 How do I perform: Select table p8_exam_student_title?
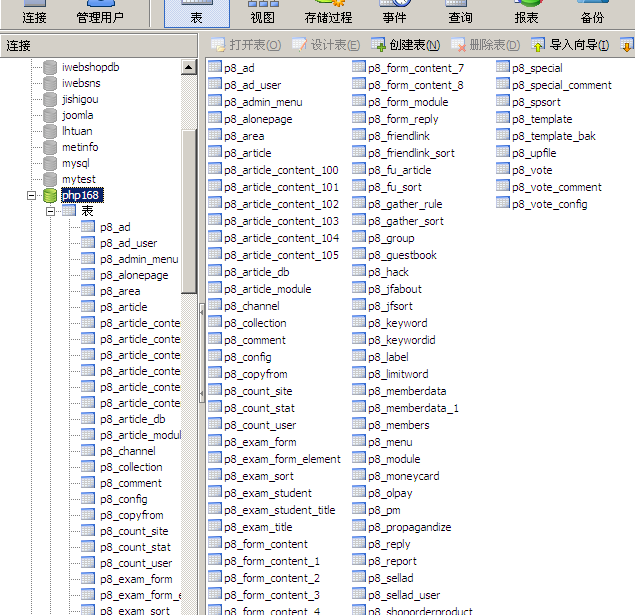coord(279,510)
